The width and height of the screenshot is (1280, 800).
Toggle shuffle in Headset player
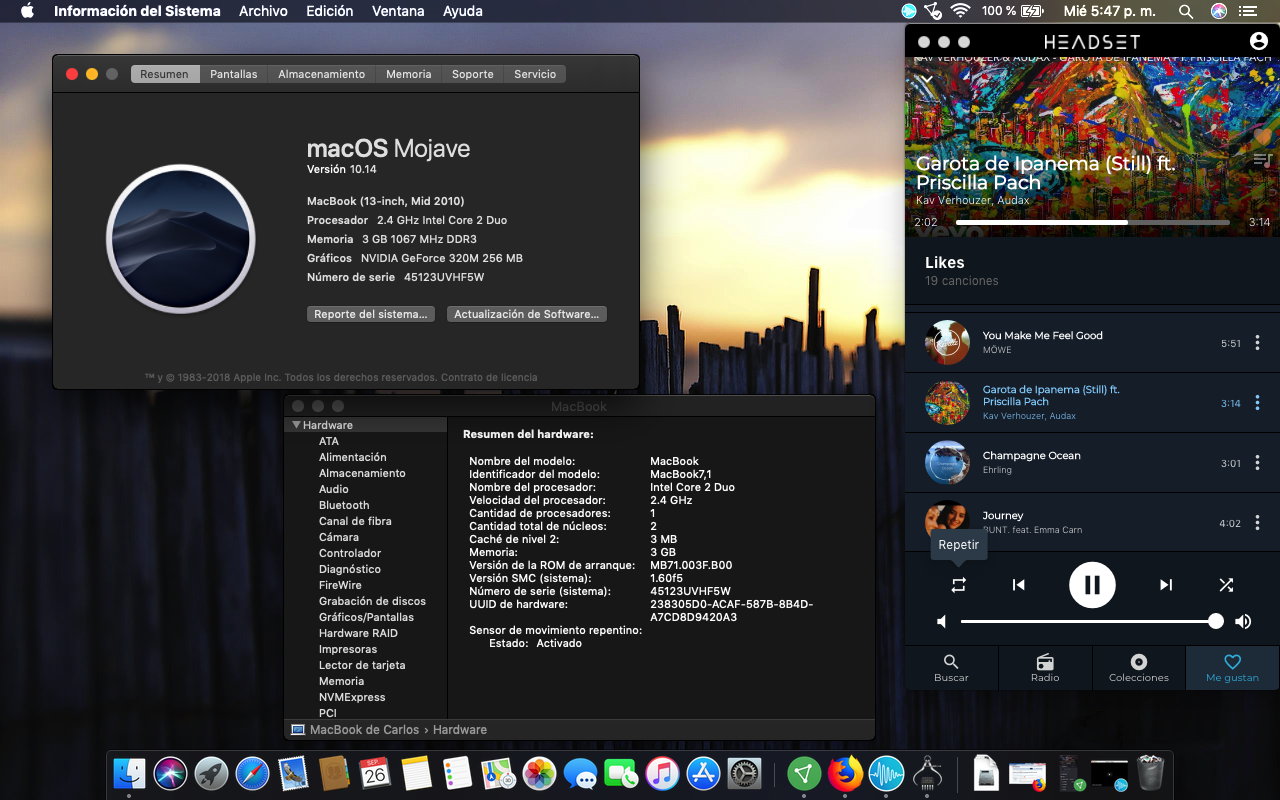[x=1226, y=585]
